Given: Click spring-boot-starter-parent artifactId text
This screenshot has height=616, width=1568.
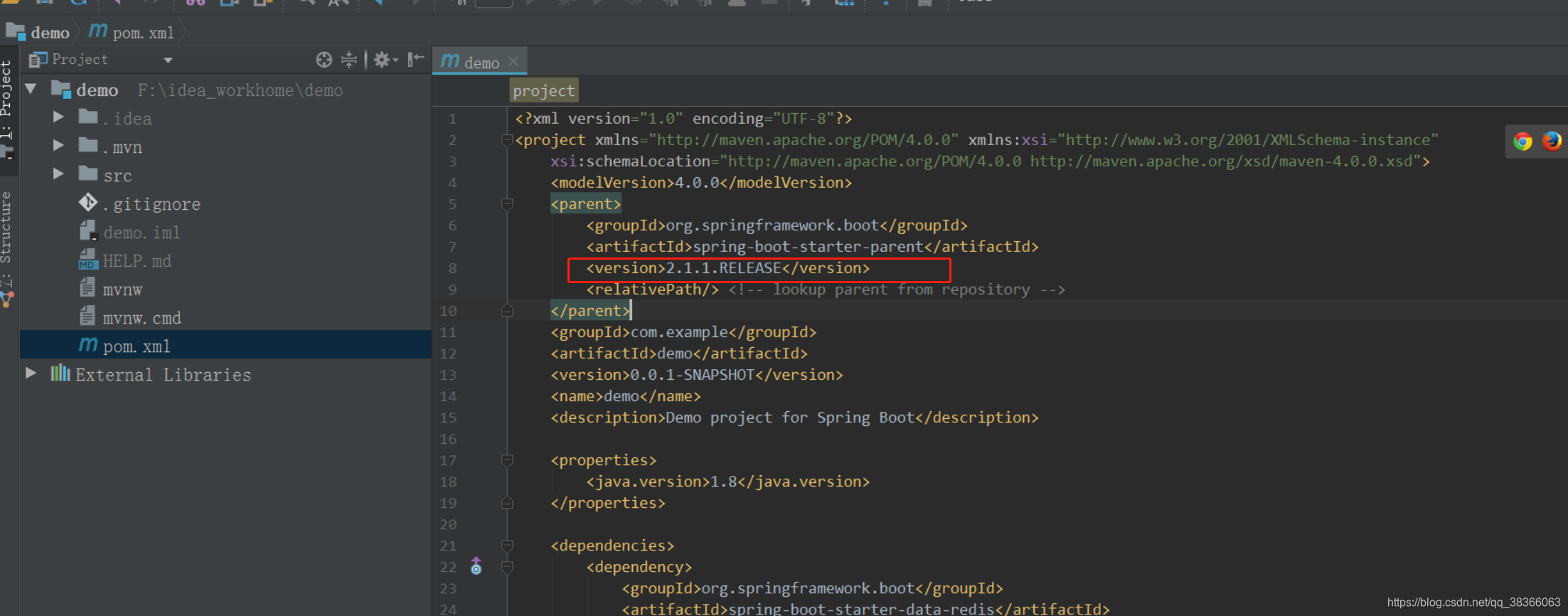Looking at the screenshot, I should pyautogui.click(x=808, y=247).
